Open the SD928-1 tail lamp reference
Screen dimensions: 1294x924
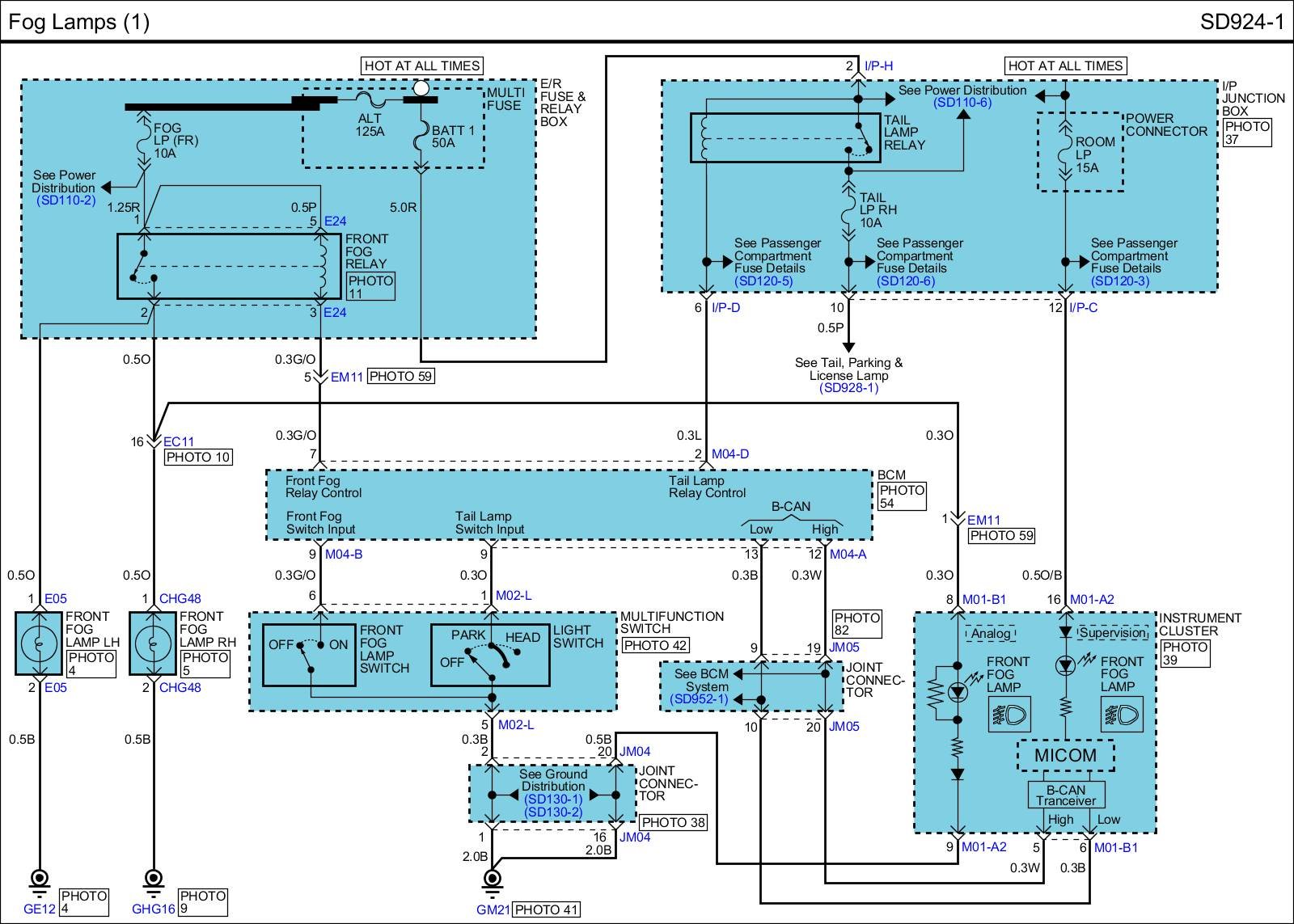pyautogui.click(x=848, y=388)
